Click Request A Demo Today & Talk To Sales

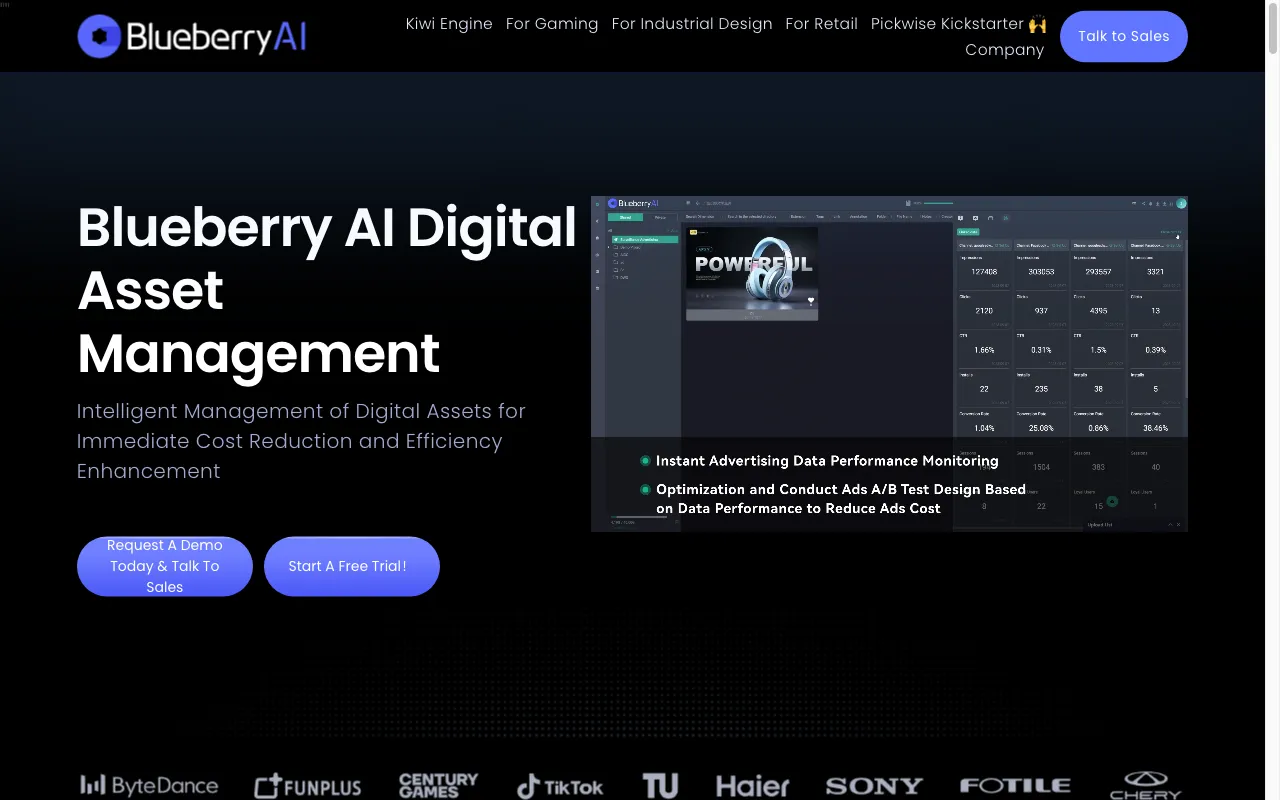point(165,566)
